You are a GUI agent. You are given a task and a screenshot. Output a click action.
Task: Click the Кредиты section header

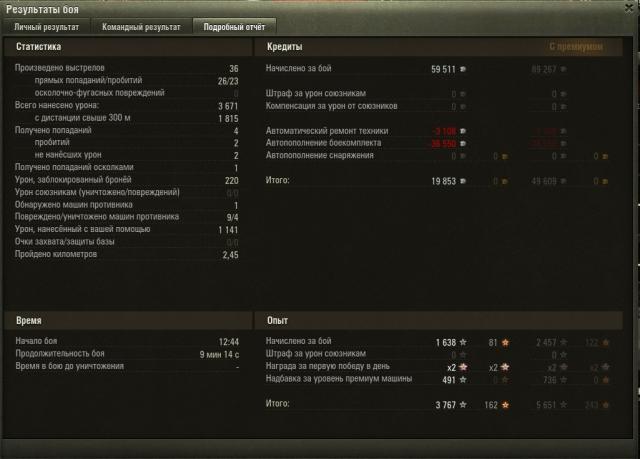[284, 47]
